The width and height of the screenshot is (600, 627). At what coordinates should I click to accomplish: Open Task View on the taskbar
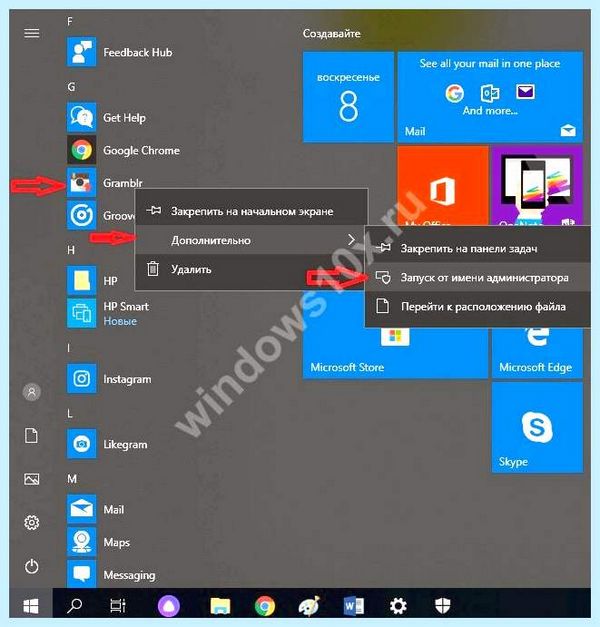118,606
